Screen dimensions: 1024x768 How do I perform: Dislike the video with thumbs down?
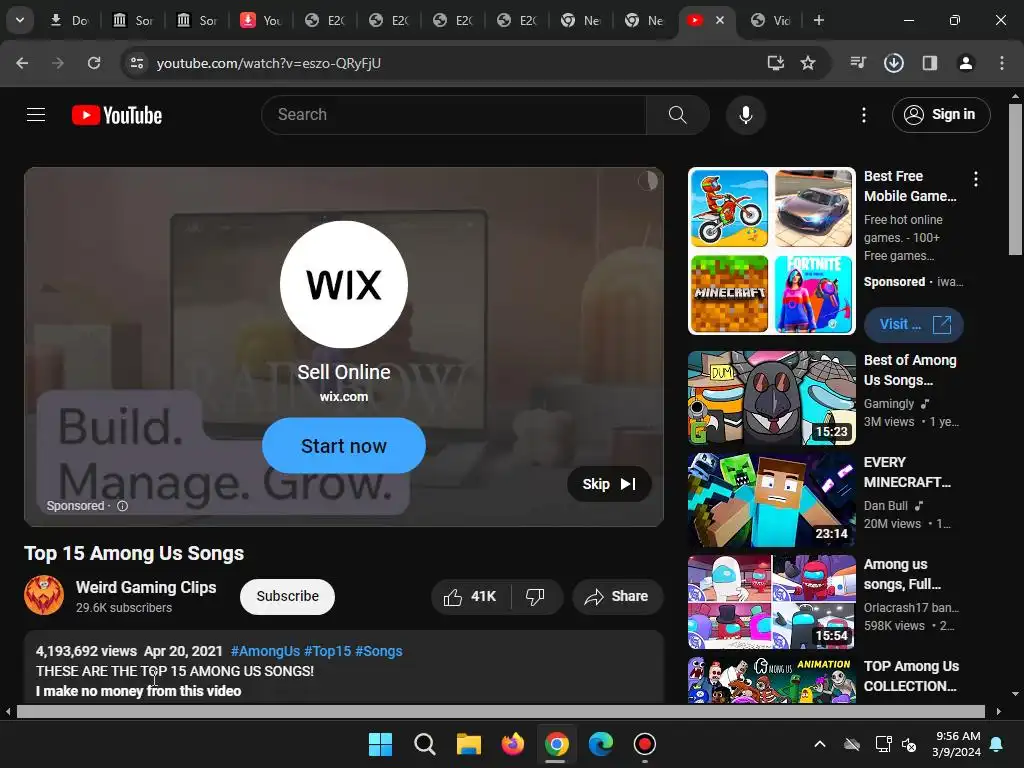(x=536, y=596)
